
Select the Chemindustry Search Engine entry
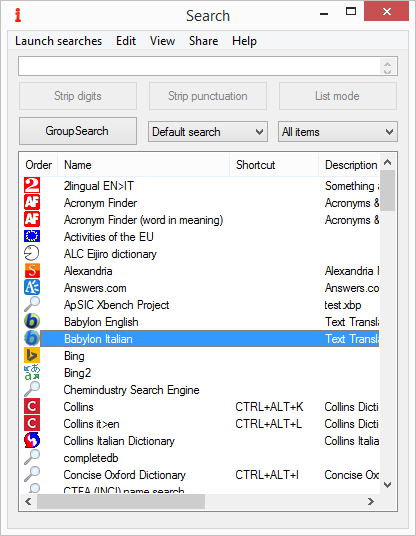click(x=132, y=390)
